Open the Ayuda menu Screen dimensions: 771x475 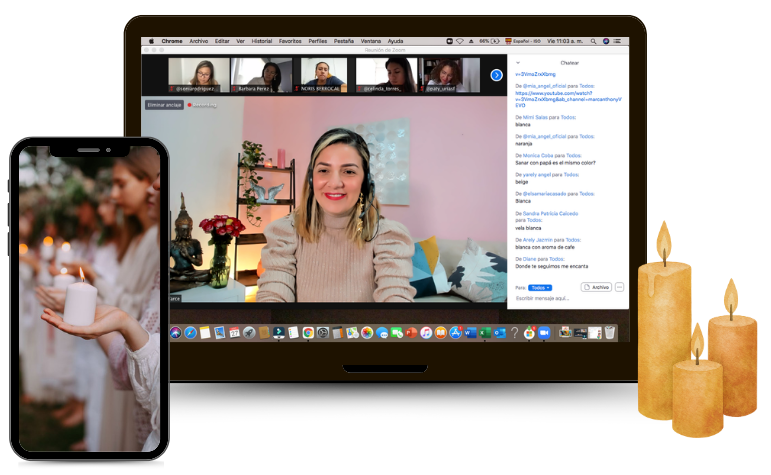395,41
